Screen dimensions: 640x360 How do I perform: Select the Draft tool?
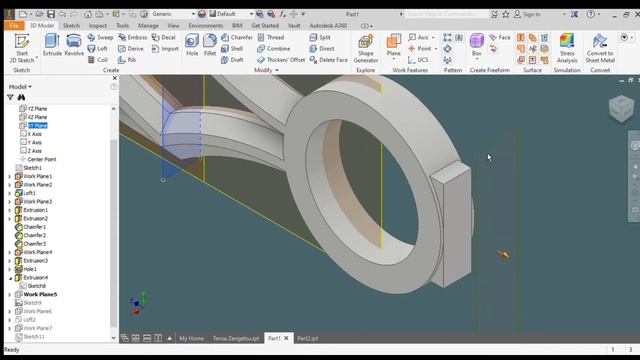(x=232, y=60)
